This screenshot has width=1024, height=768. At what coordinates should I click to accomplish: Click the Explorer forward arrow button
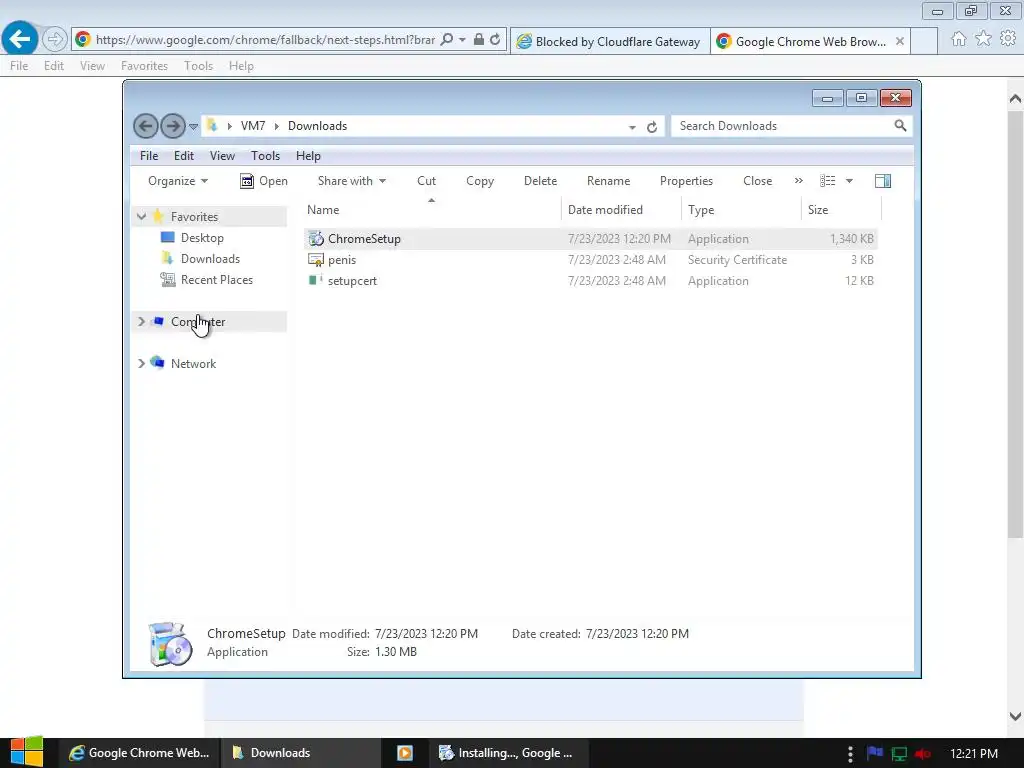pyautogui.click(x=173, y=126)
